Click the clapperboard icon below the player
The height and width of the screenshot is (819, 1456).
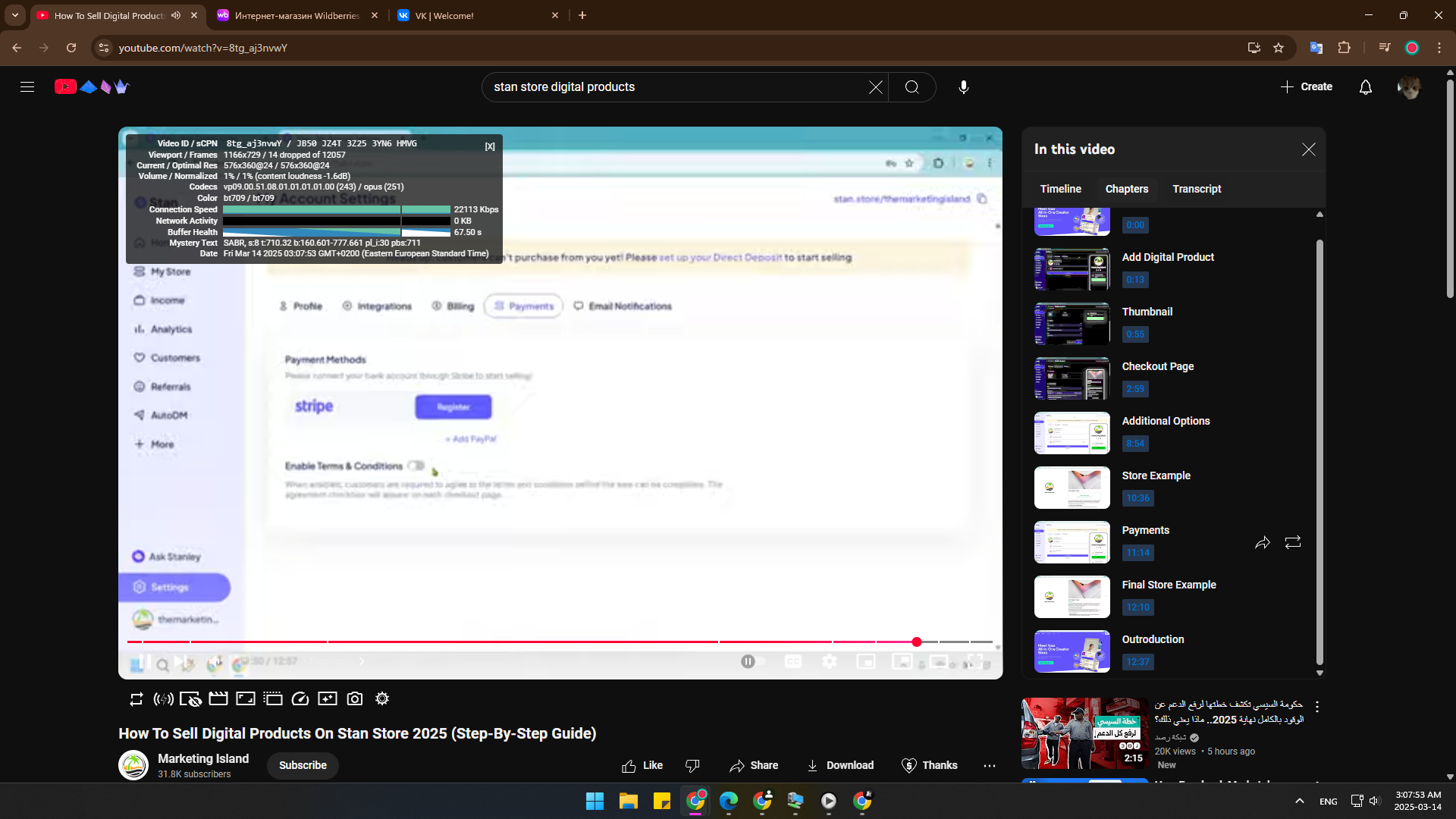pyautogui.click(x=218, y=699)
